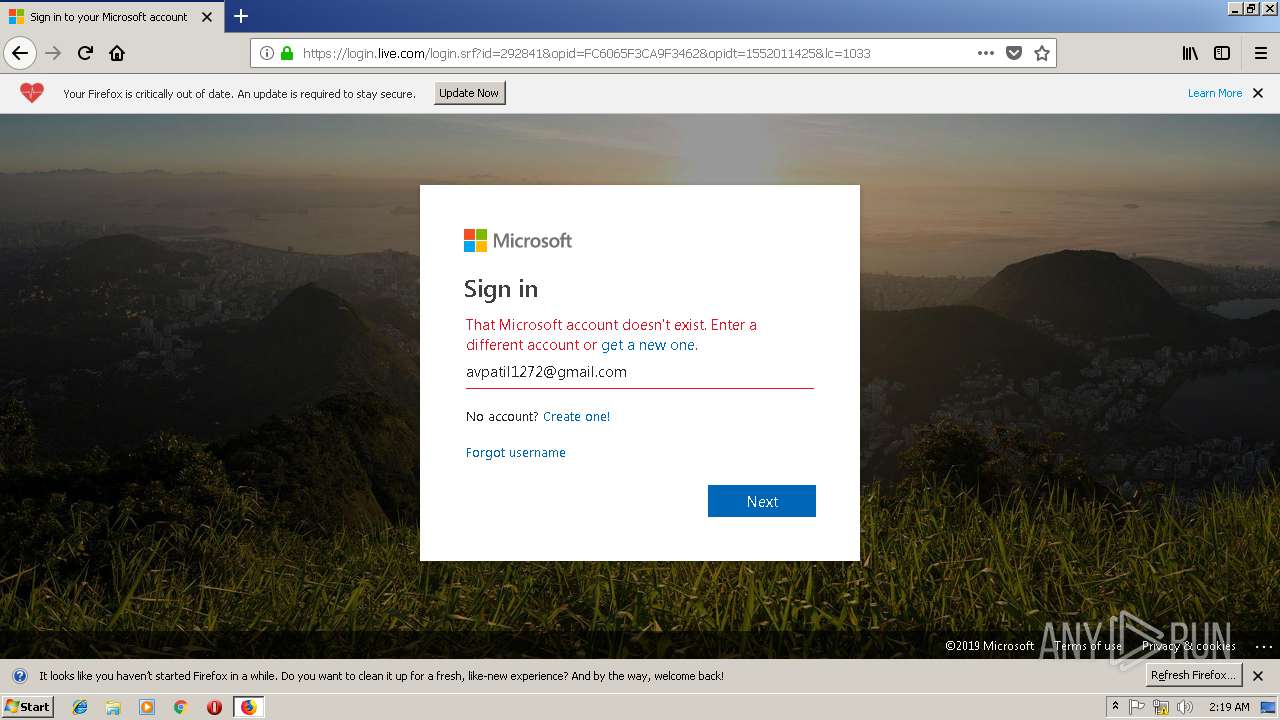Open the Learn More link

pos(1215,93)
